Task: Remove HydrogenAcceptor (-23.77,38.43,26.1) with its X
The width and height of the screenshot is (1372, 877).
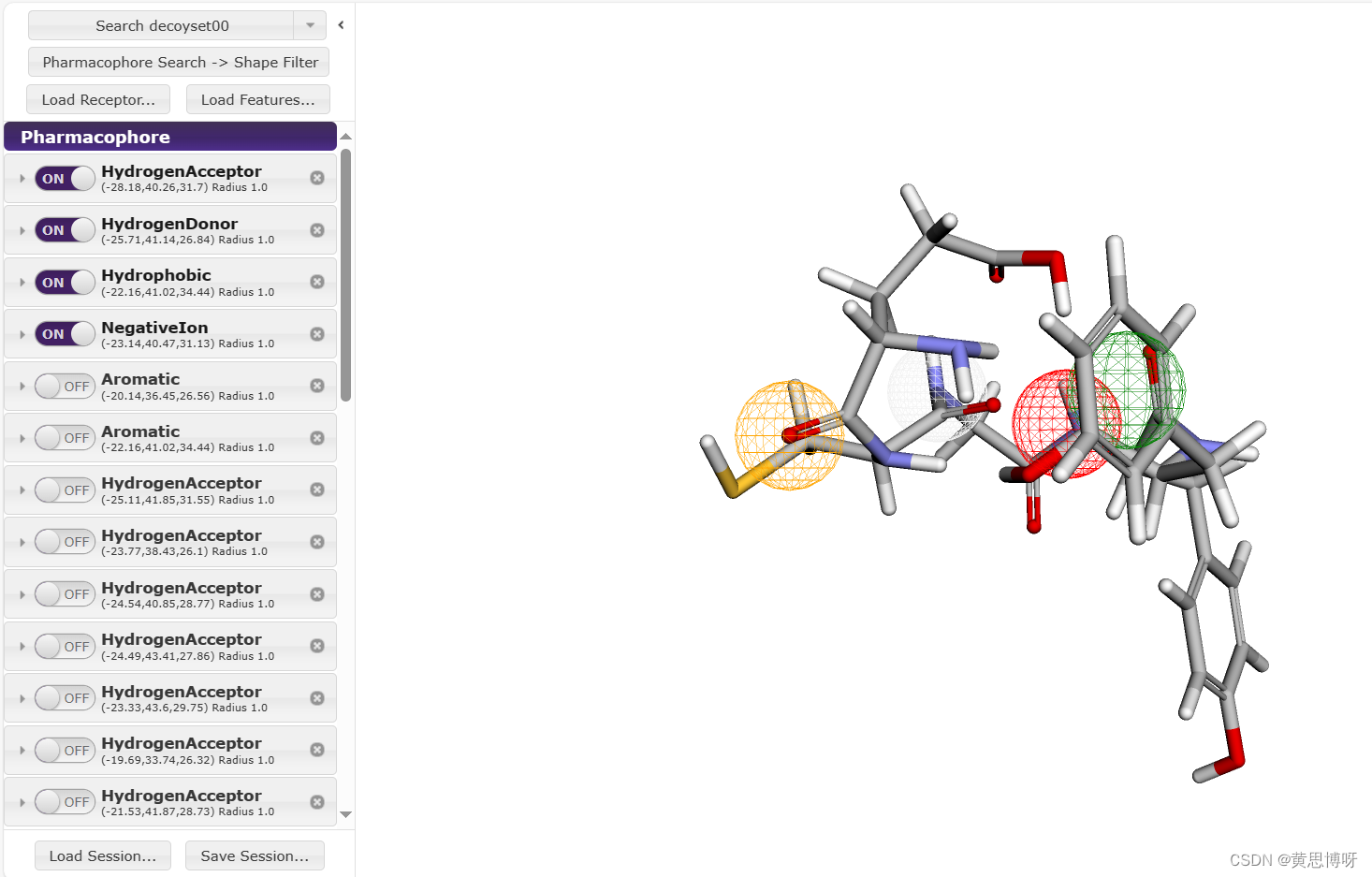Action: pyautogui.click(x=317, y=542)
